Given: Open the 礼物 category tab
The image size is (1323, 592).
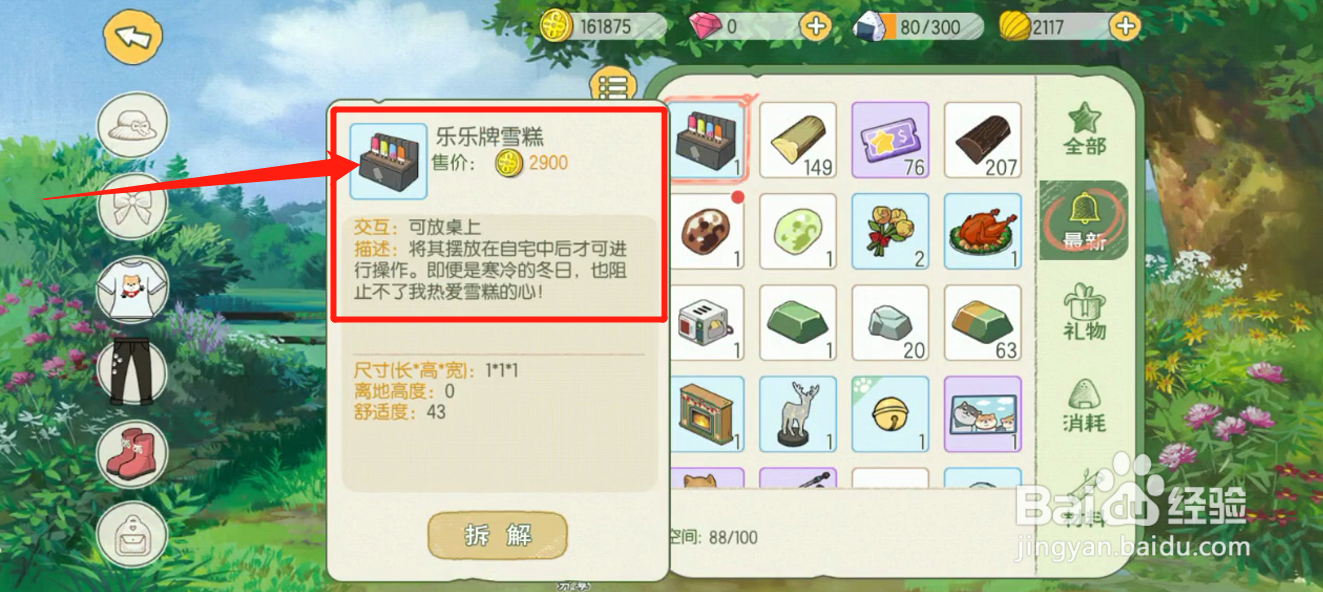Looking at the screenshot, I should coord(1084,312).
